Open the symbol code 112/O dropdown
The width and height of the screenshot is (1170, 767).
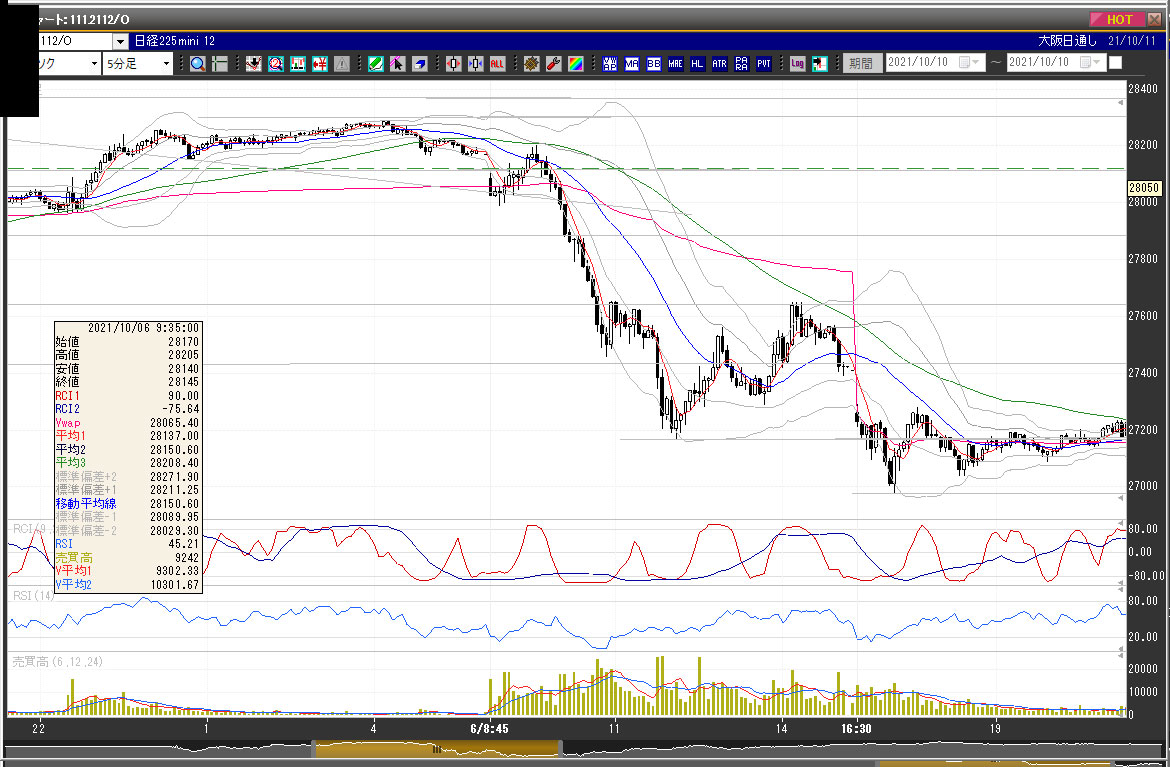120,41
